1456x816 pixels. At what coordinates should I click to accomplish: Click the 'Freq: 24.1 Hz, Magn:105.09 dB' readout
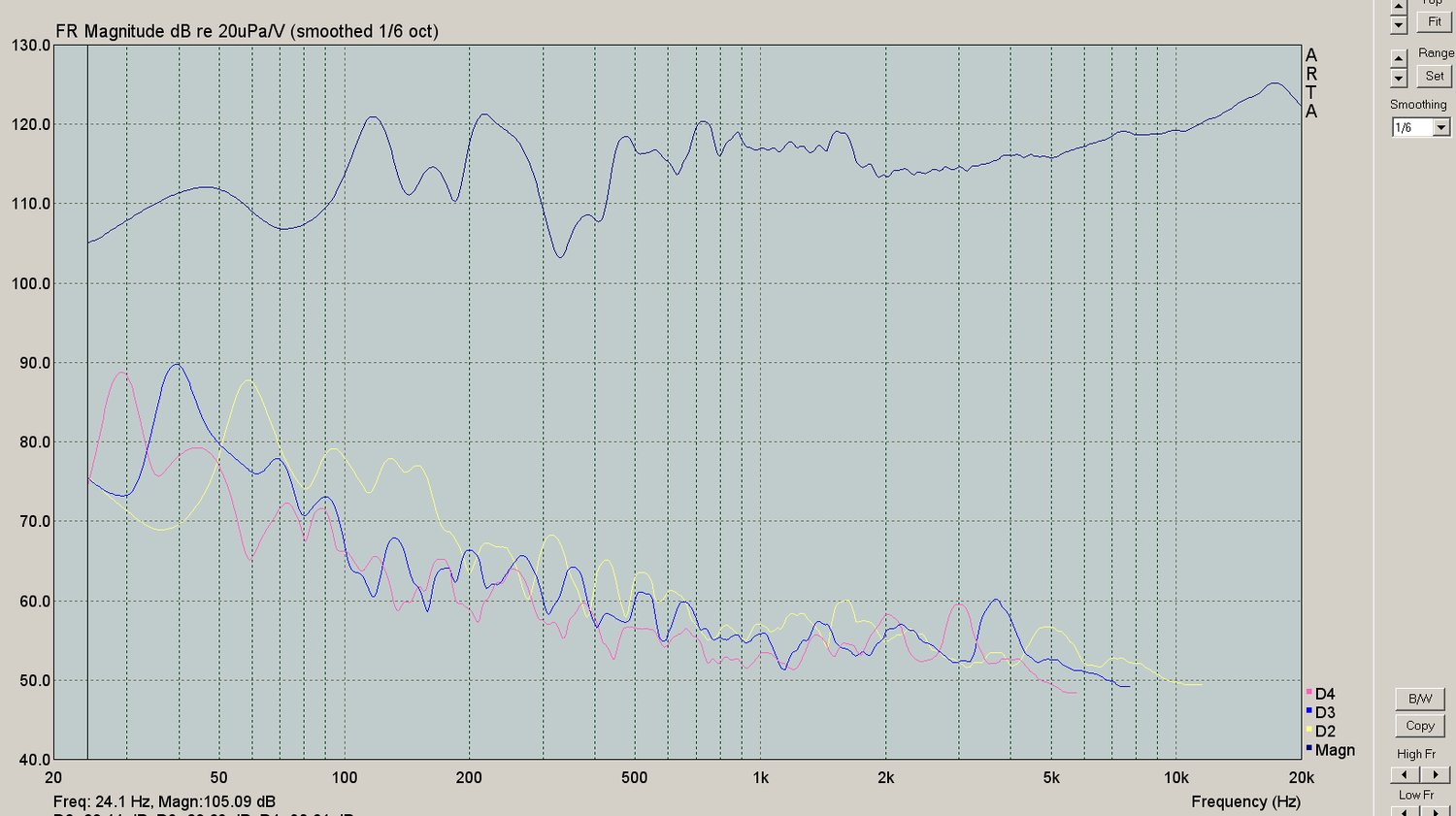(164, 801)
